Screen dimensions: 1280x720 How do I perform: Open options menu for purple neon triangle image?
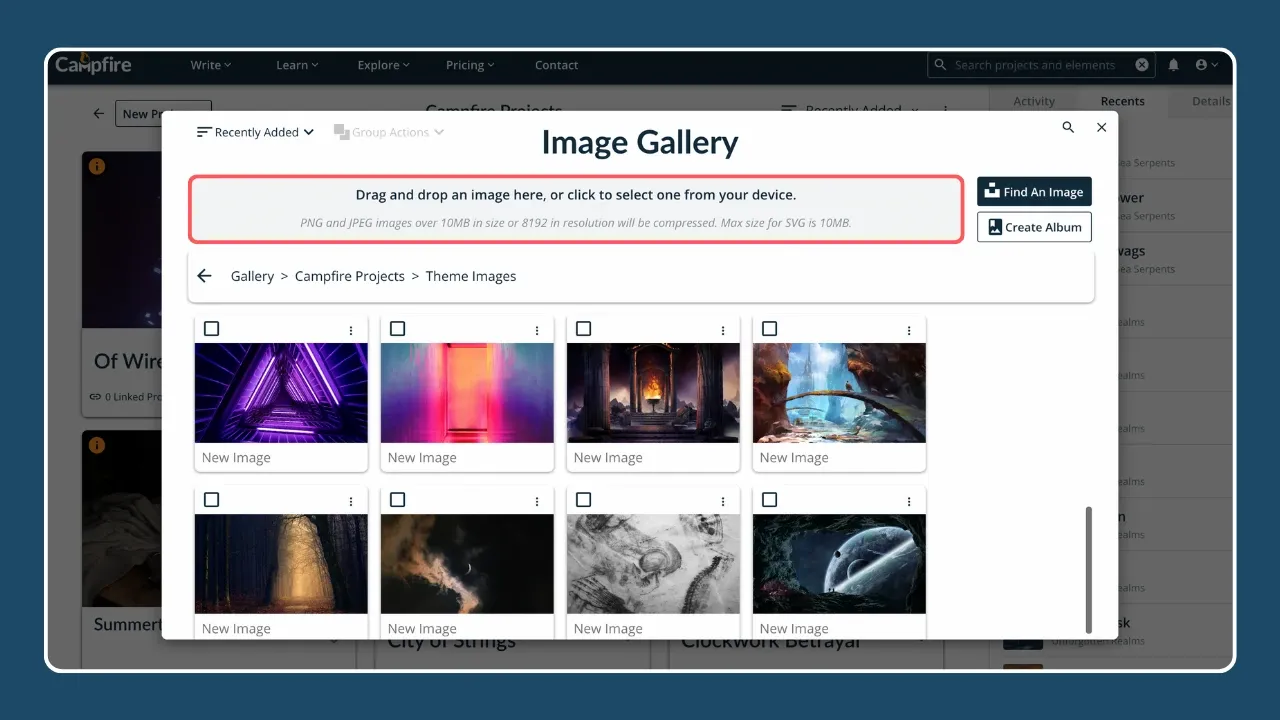351,330
